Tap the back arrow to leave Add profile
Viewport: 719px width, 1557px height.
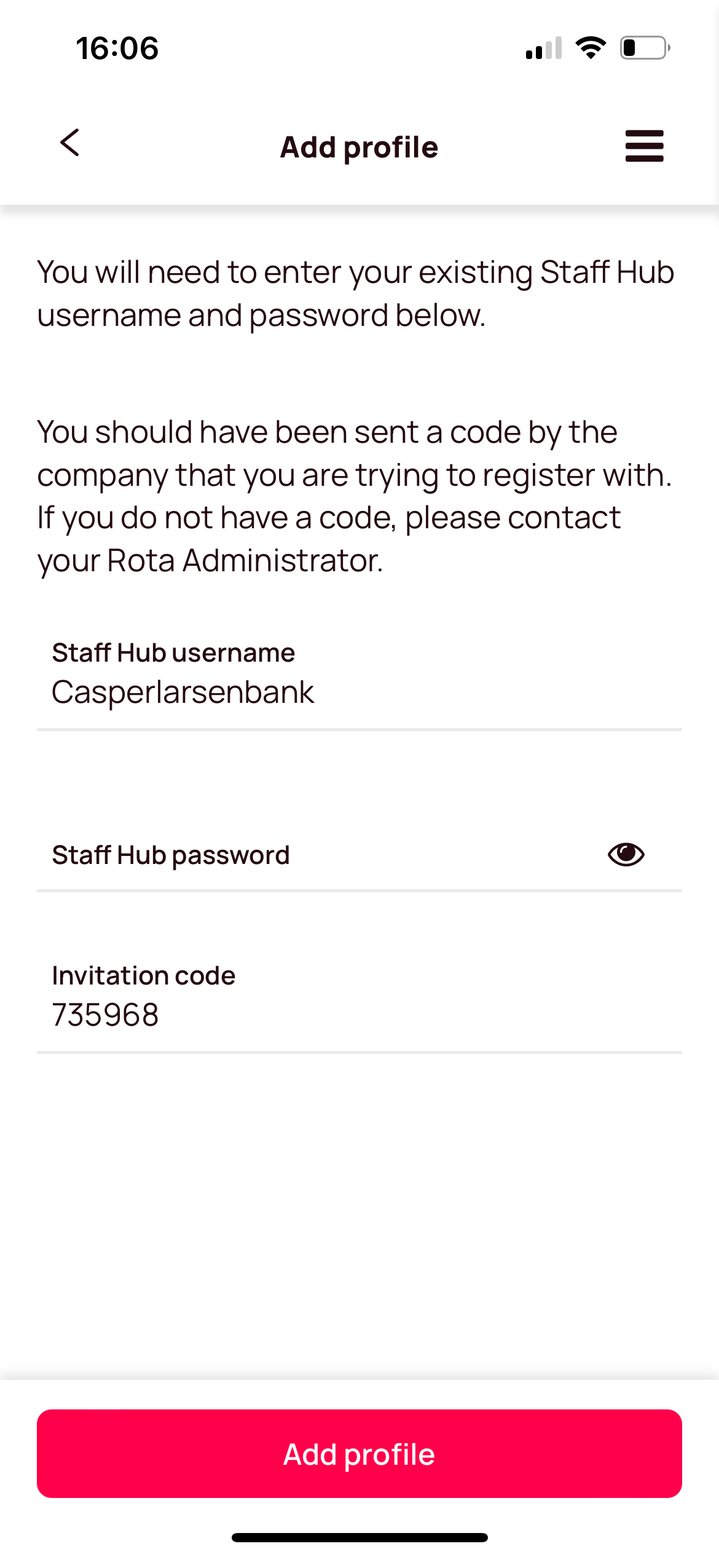pyautogui.click(x=69, y=142)
